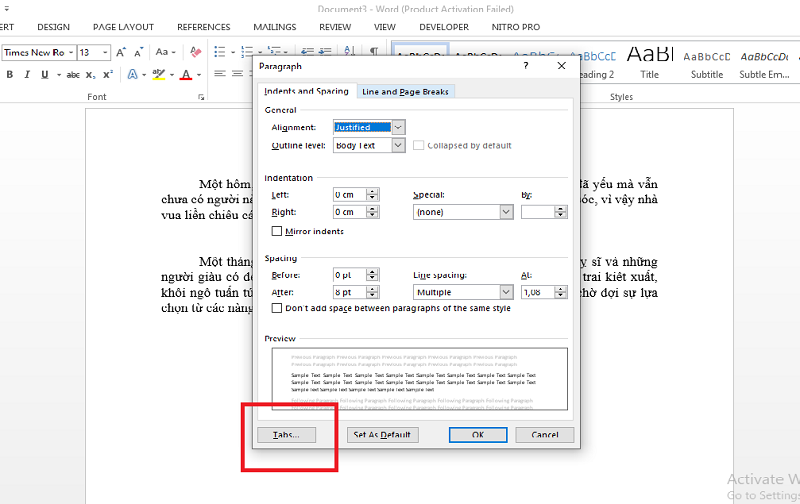The width and height of the screenshot is (800, 504).
Task: Open NITRO PRO ribbon tab
Action: coord(515,27)
